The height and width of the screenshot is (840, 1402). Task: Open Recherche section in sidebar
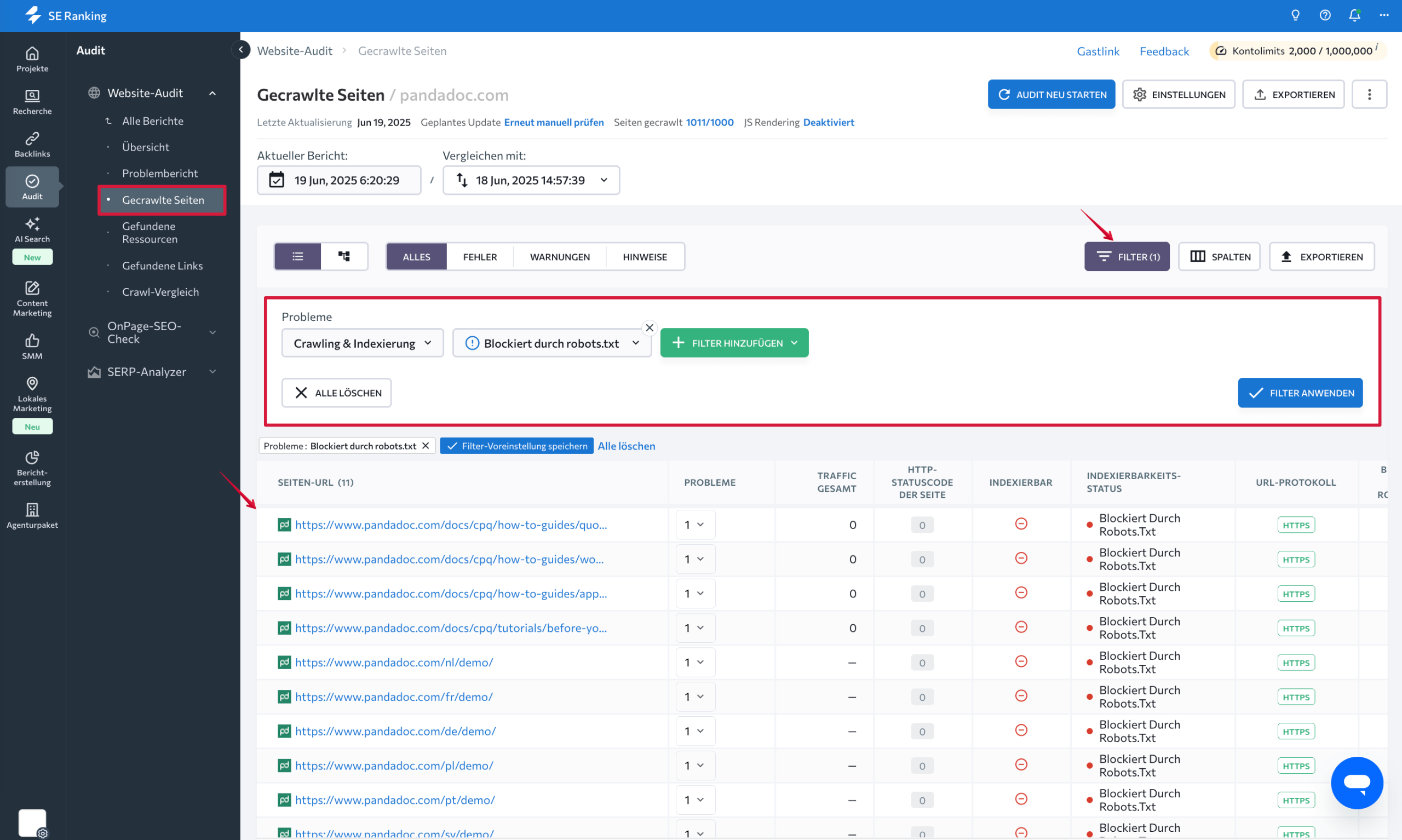coord(32,102)
